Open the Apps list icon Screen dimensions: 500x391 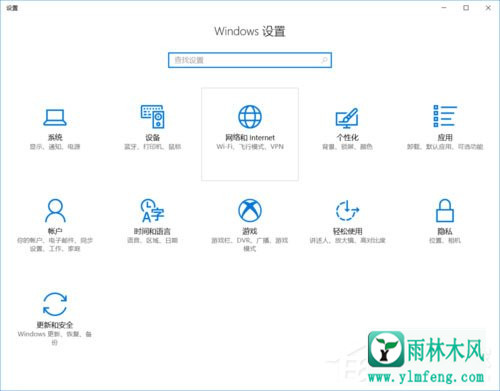pos(445,116)
